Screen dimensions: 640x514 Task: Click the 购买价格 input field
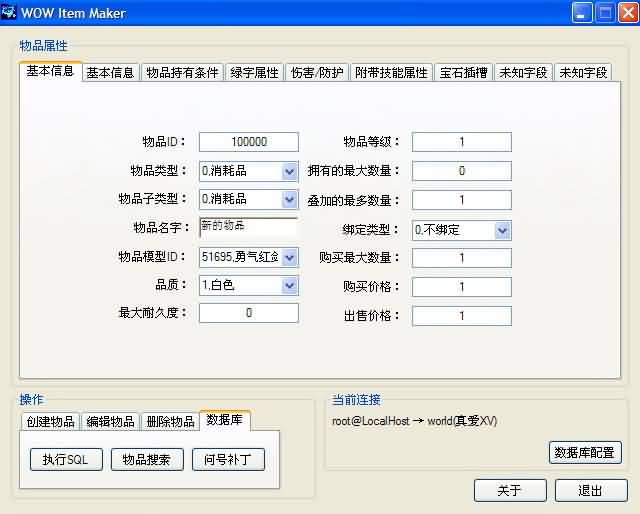pyautogui.click(x=462, y=287)
